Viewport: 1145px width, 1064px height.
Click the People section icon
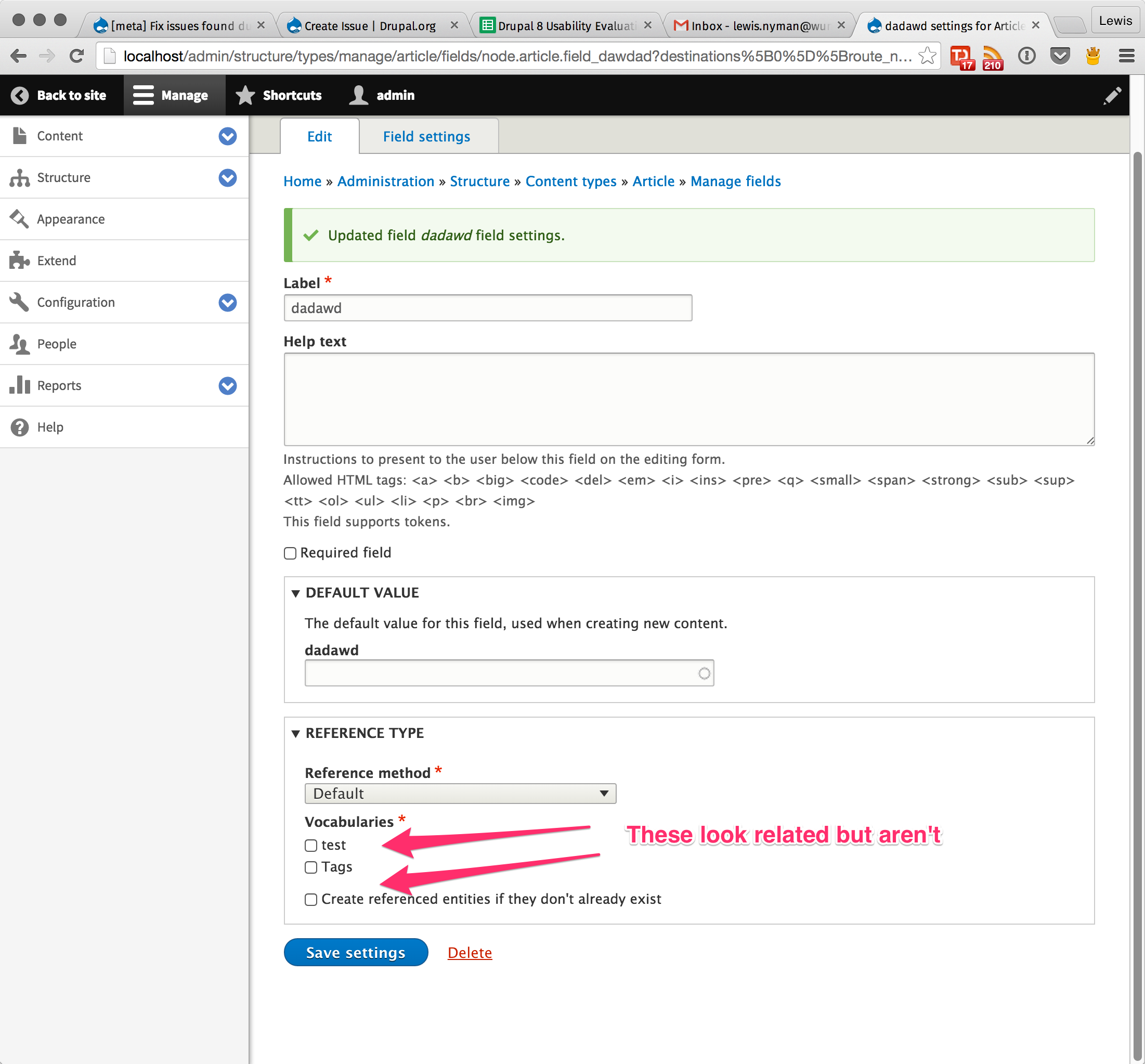click(19, 344)
